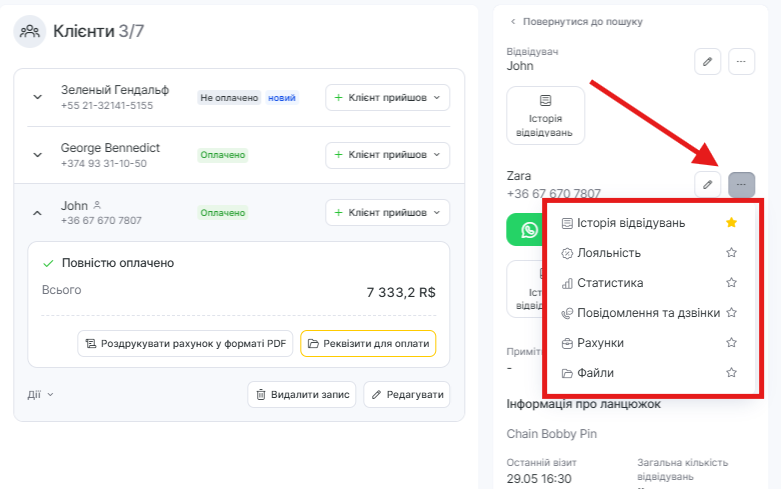Toggle the favorite star for Статистика
This screenshot has height=489, width=781.
point(731,283)
